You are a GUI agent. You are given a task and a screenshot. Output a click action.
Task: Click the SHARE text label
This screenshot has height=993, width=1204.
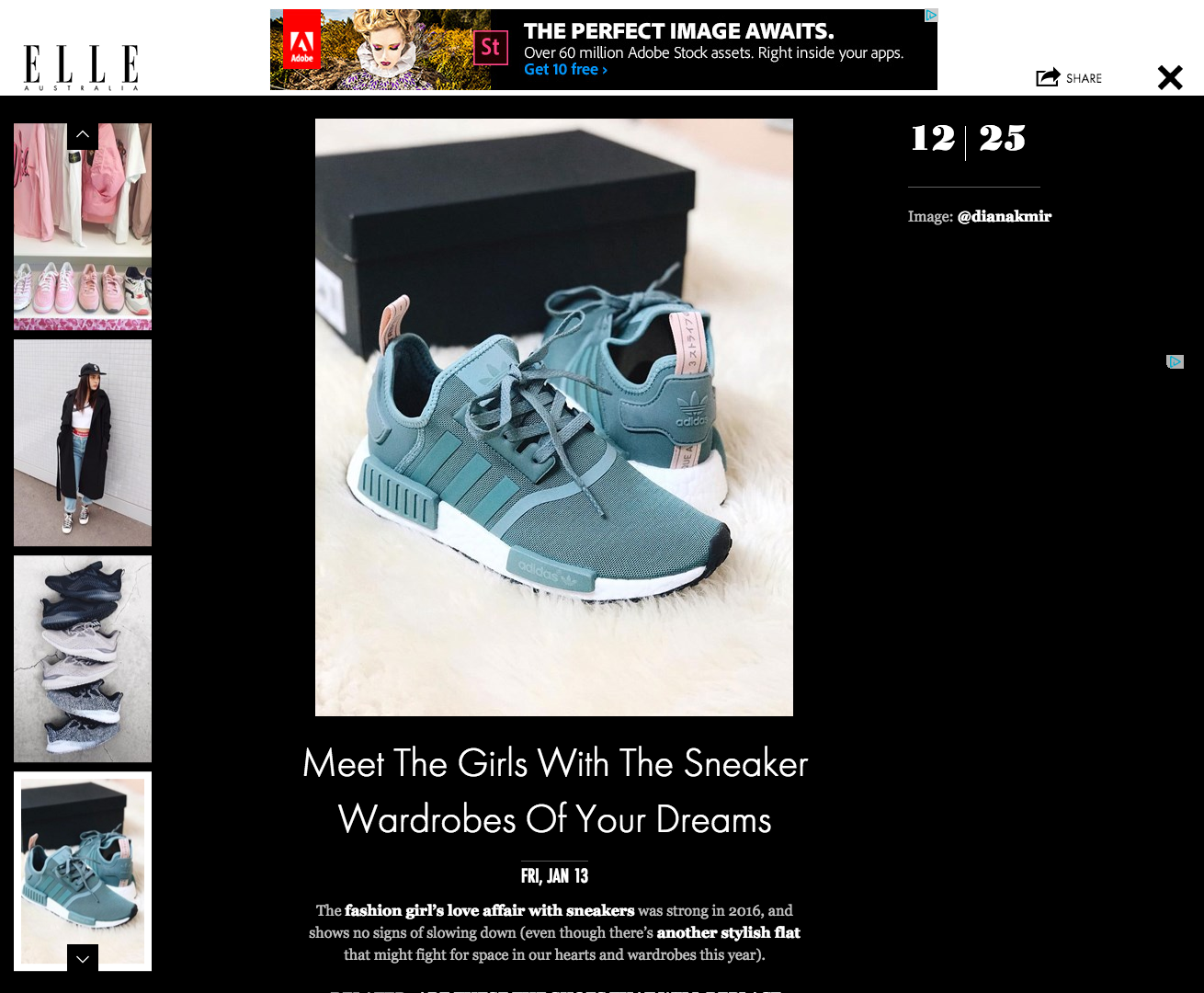click(x=1084, y=79)
